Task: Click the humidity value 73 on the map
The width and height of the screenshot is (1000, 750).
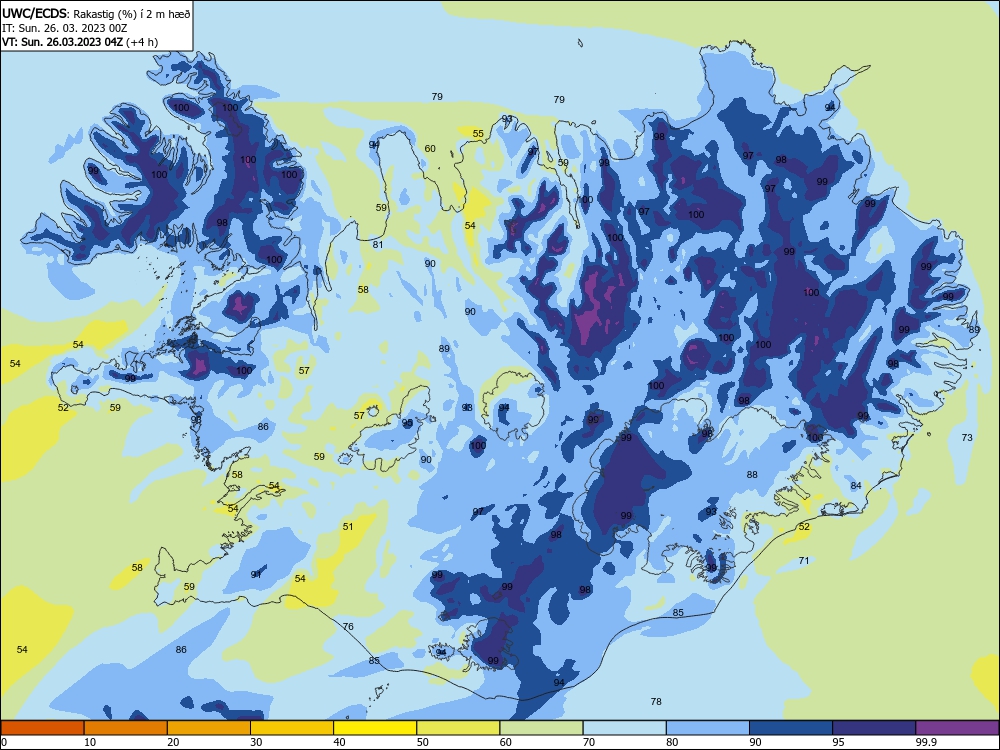Action: (x=967, y=438)
